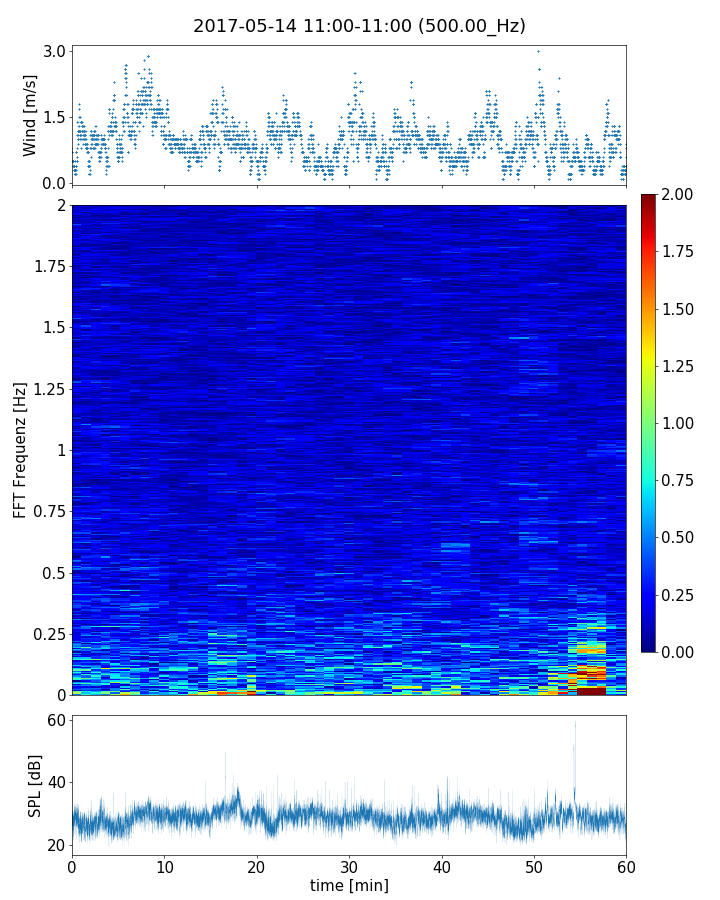The height and width of the screenshot is (900, 720).
Task: Click the plot title with date 2017-05-14
Action: click(x=359, y=26)
